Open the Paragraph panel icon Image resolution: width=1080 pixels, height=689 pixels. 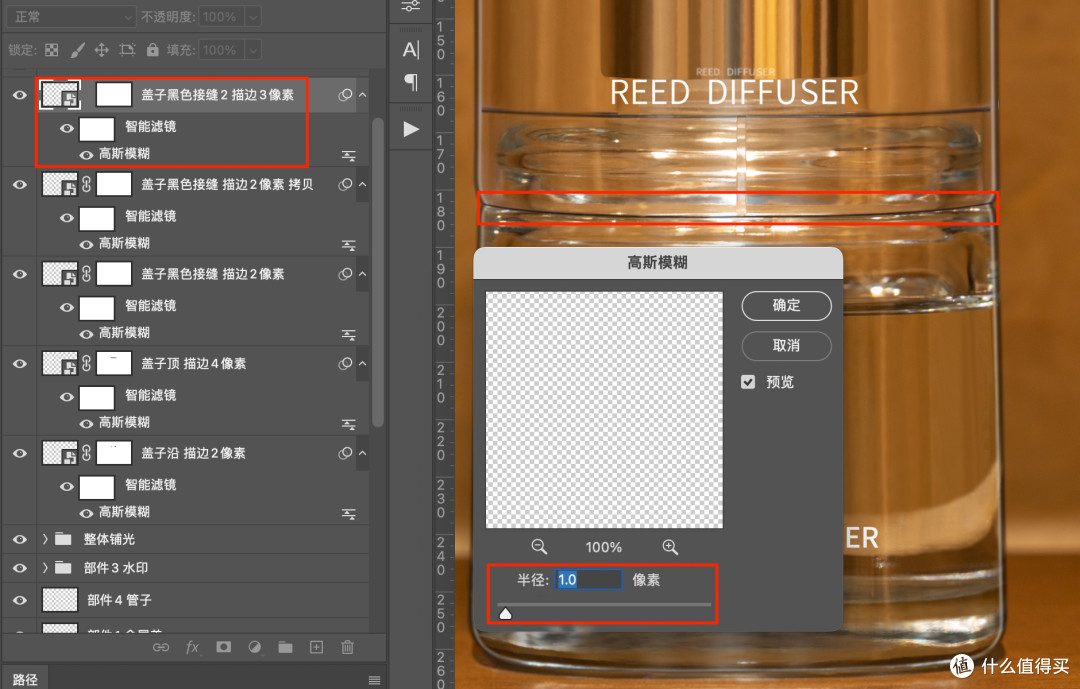click(411, 82)
